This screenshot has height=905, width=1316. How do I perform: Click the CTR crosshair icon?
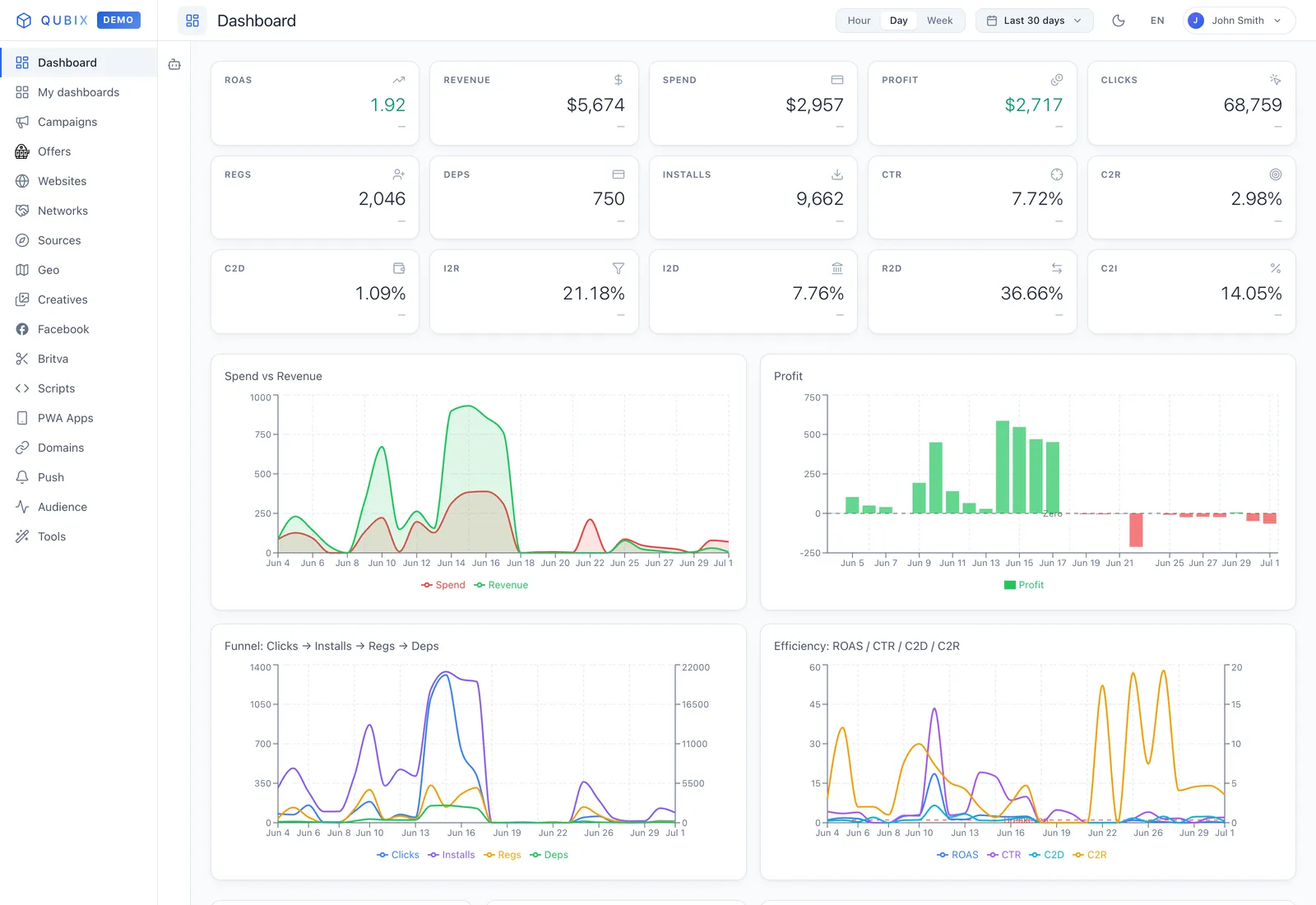[1057, 174]
